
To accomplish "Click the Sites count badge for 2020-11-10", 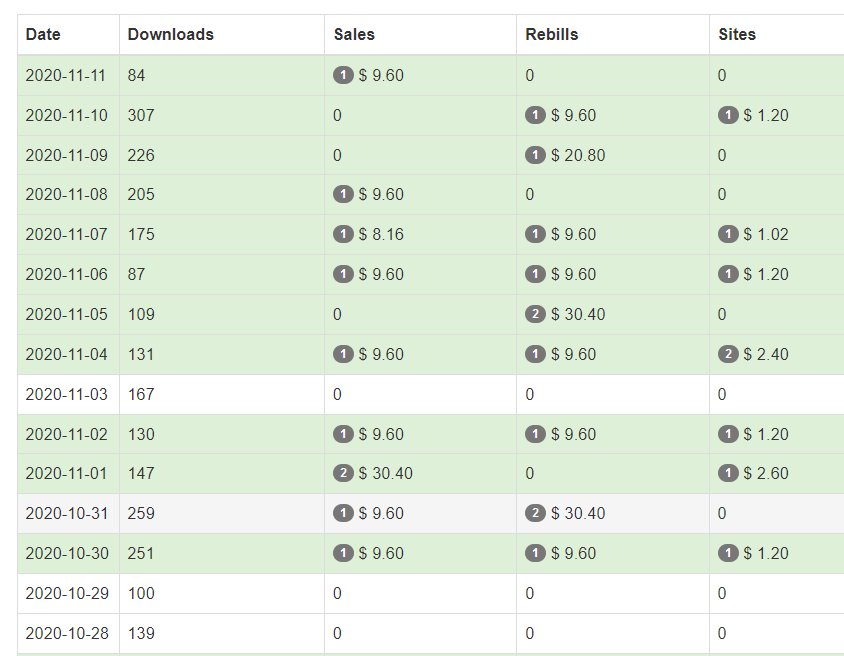I will tap(728, 115).
